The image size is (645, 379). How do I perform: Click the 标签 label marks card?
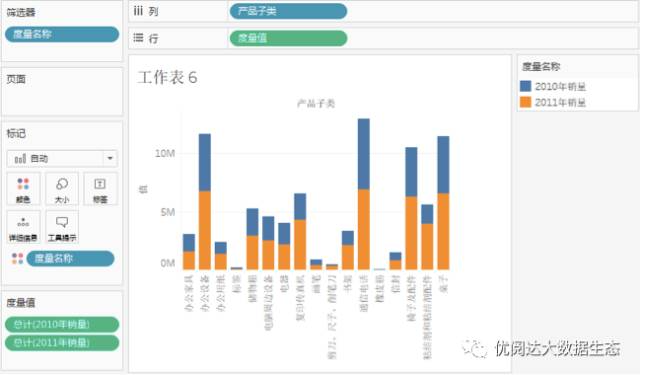100,189
